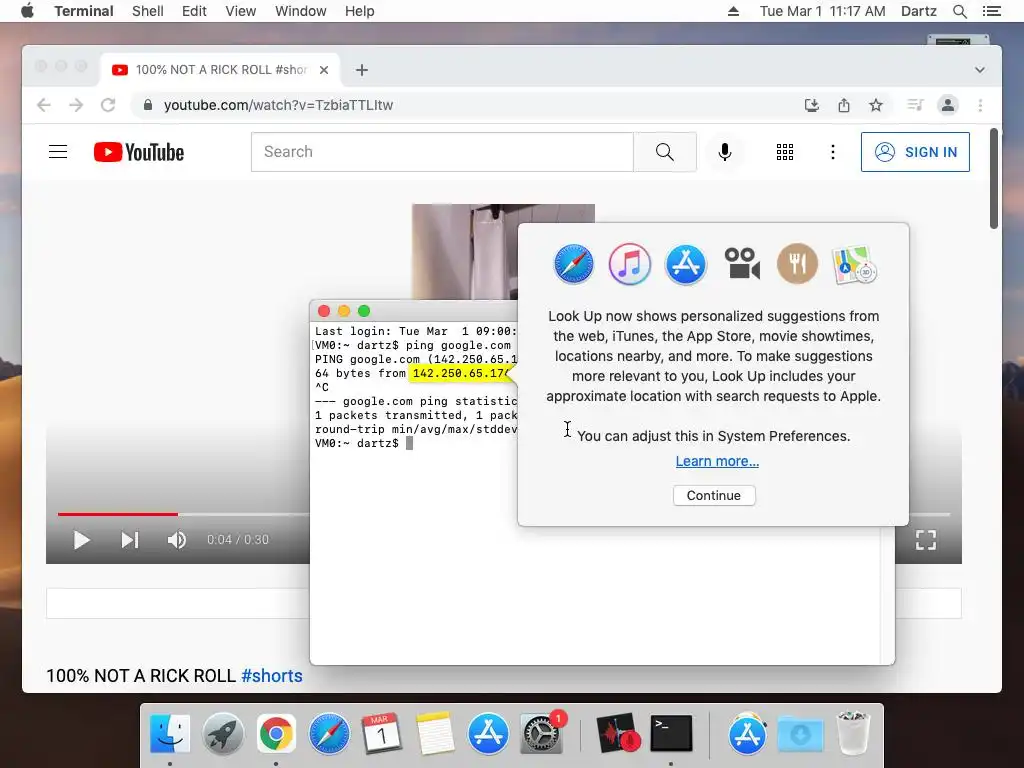Click iTunes music icon in popup
The image size is (1024, 768).
click(x=630, y=264)
